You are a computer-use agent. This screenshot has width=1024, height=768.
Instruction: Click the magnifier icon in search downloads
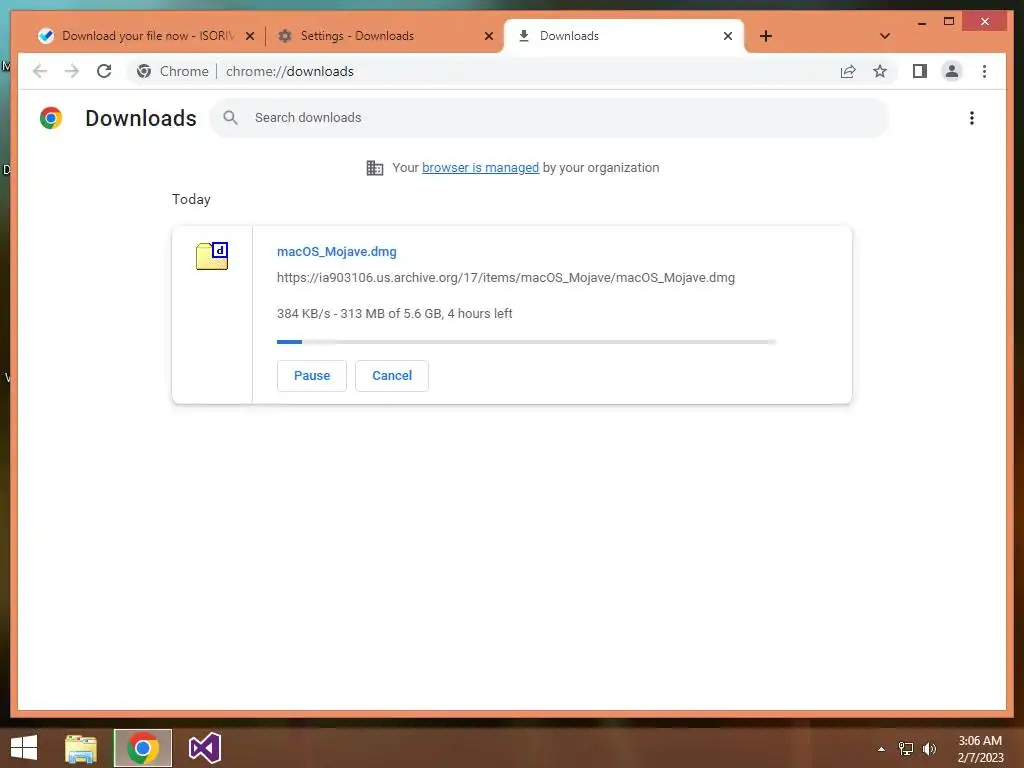click(x=230, y=118)
